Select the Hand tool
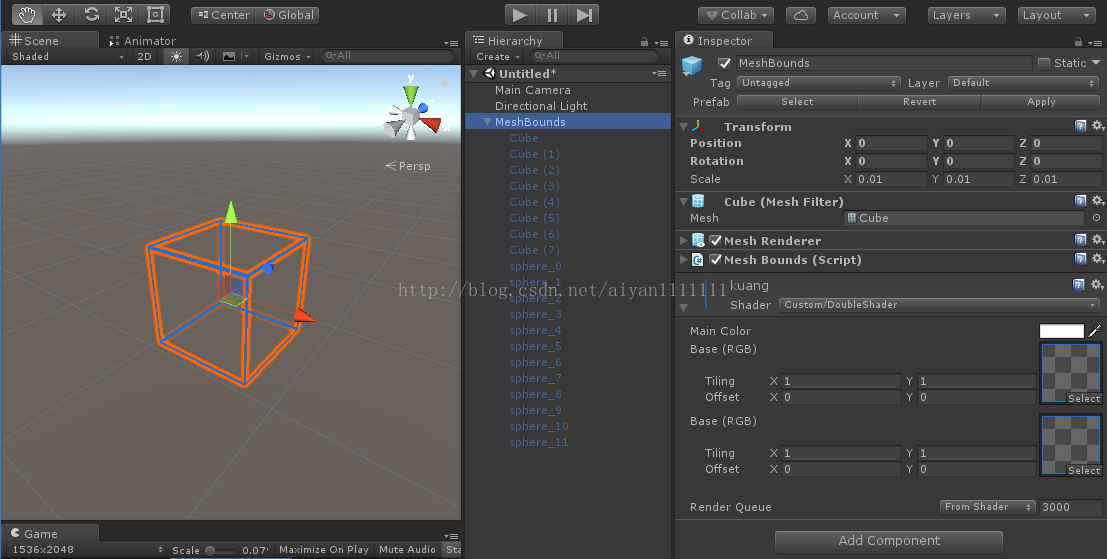 [27, 15]
